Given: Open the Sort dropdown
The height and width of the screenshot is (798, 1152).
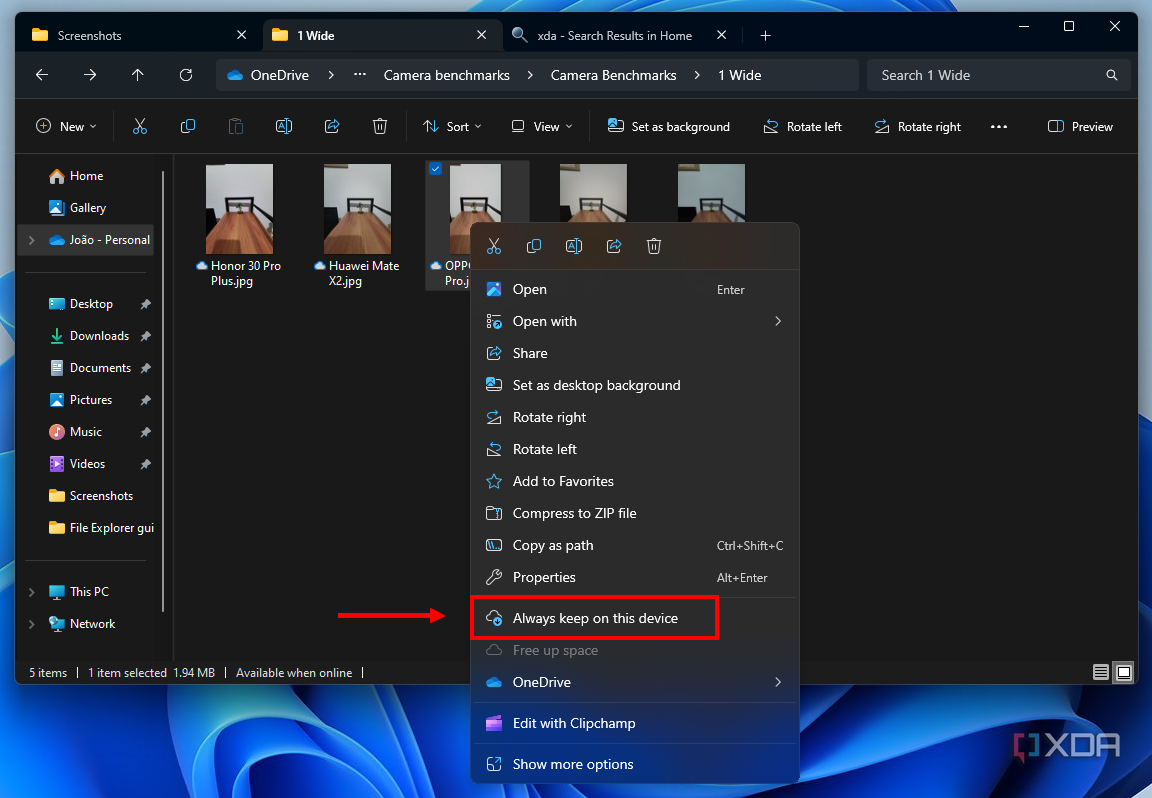Looking at the screenshot, I should click(452, 126).
